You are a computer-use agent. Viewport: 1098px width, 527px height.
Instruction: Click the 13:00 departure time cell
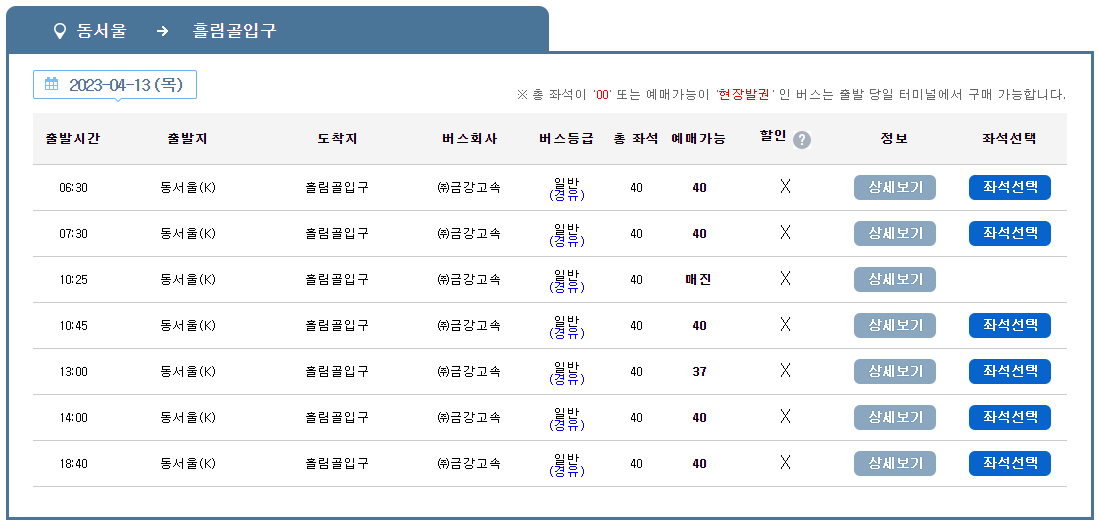[x=74, y=372]
